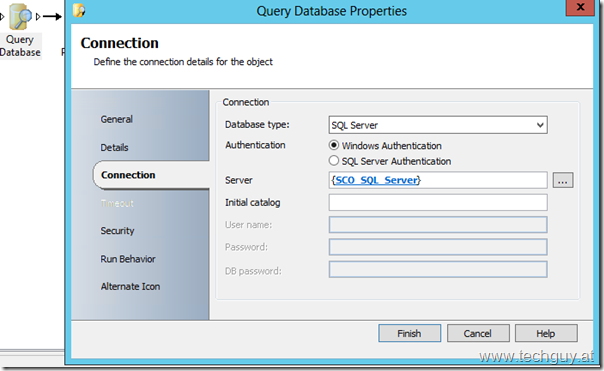Screen dimensions: 604x371
Task: Select Windows Authentication radio button
Action: coord(334,145)
